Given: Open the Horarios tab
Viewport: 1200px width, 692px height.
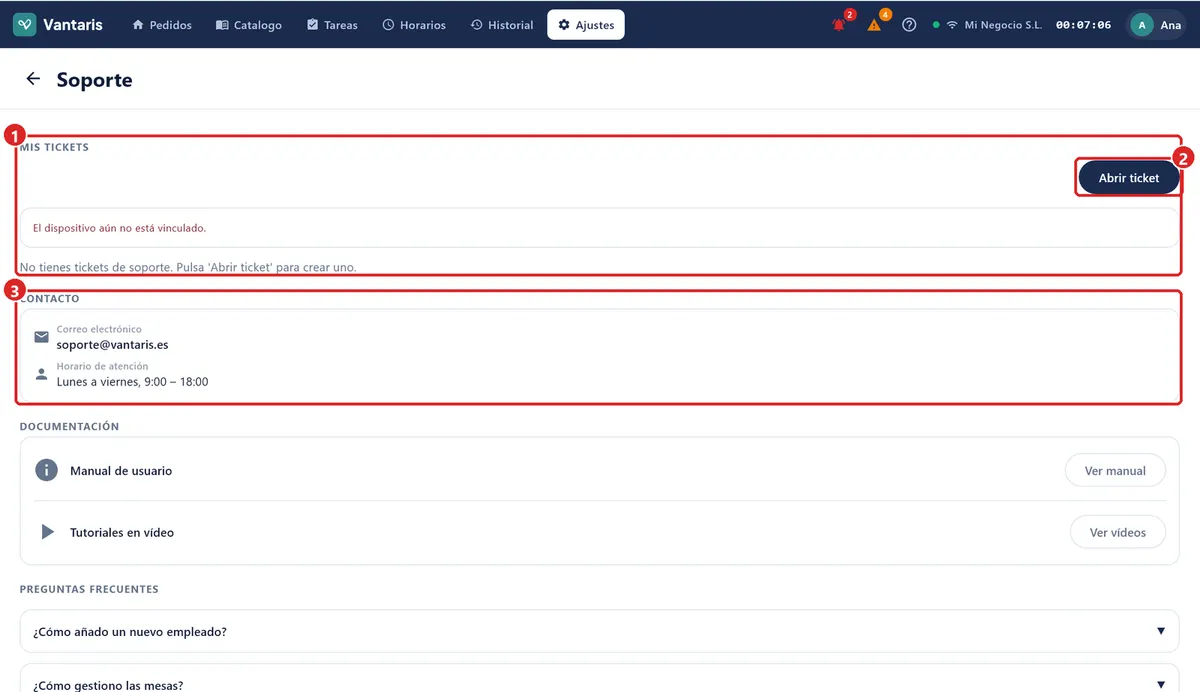Looking at the screenshot, I should point(414,25).
